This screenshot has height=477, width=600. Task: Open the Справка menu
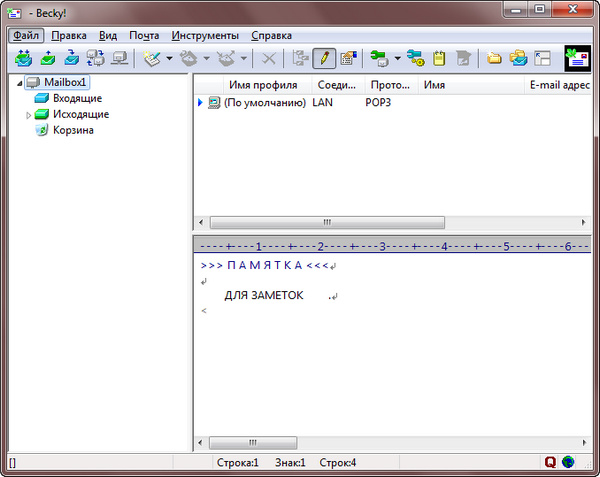pos(271,36)
